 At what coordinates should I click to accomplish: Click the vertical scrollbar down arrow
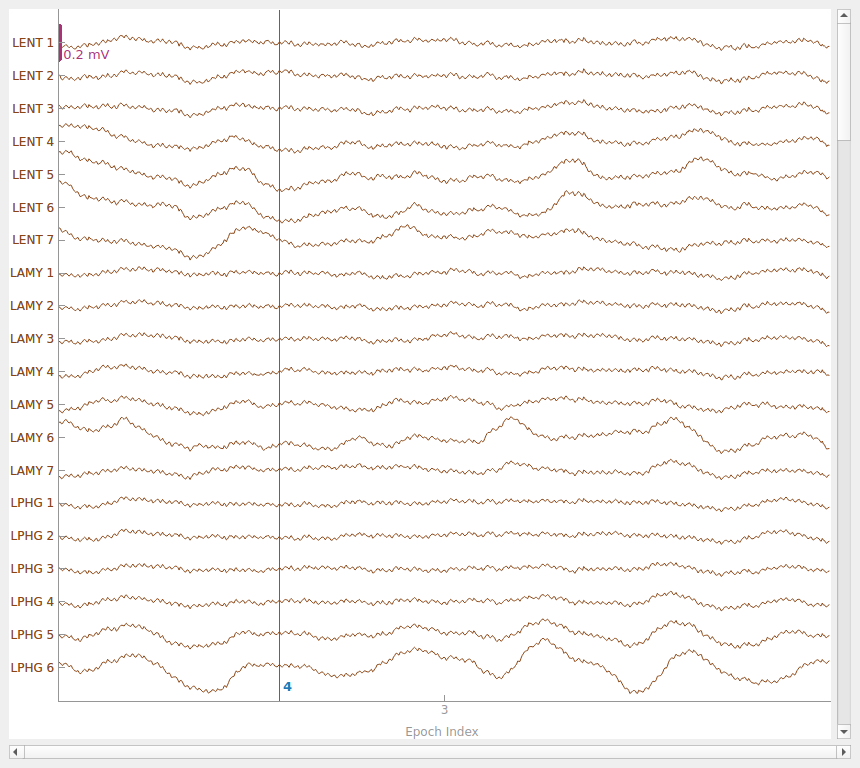tap(844, 731)
